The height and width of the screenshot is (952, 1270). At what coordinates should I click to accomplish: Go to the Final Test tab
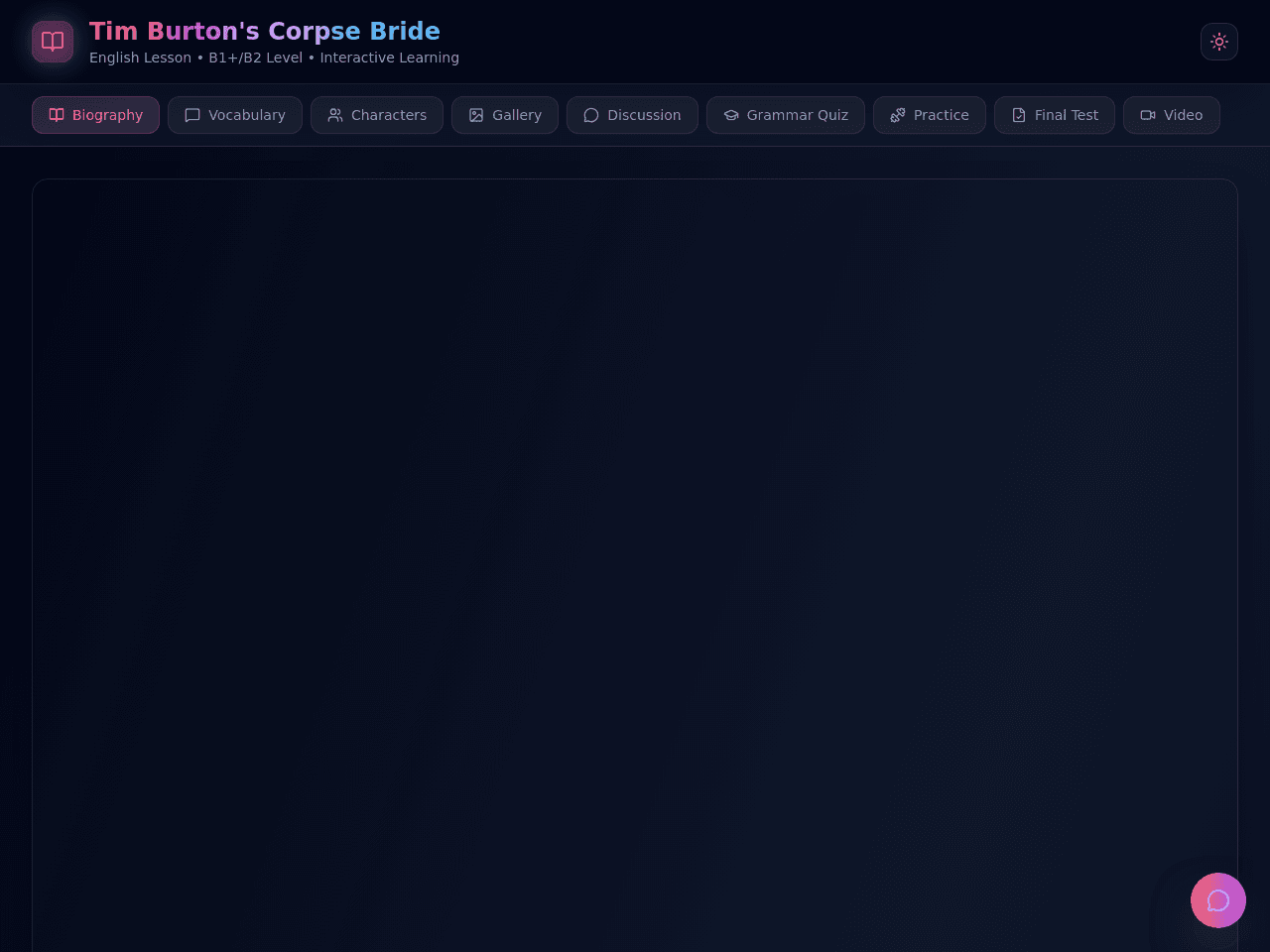[x=1055, y=115]
